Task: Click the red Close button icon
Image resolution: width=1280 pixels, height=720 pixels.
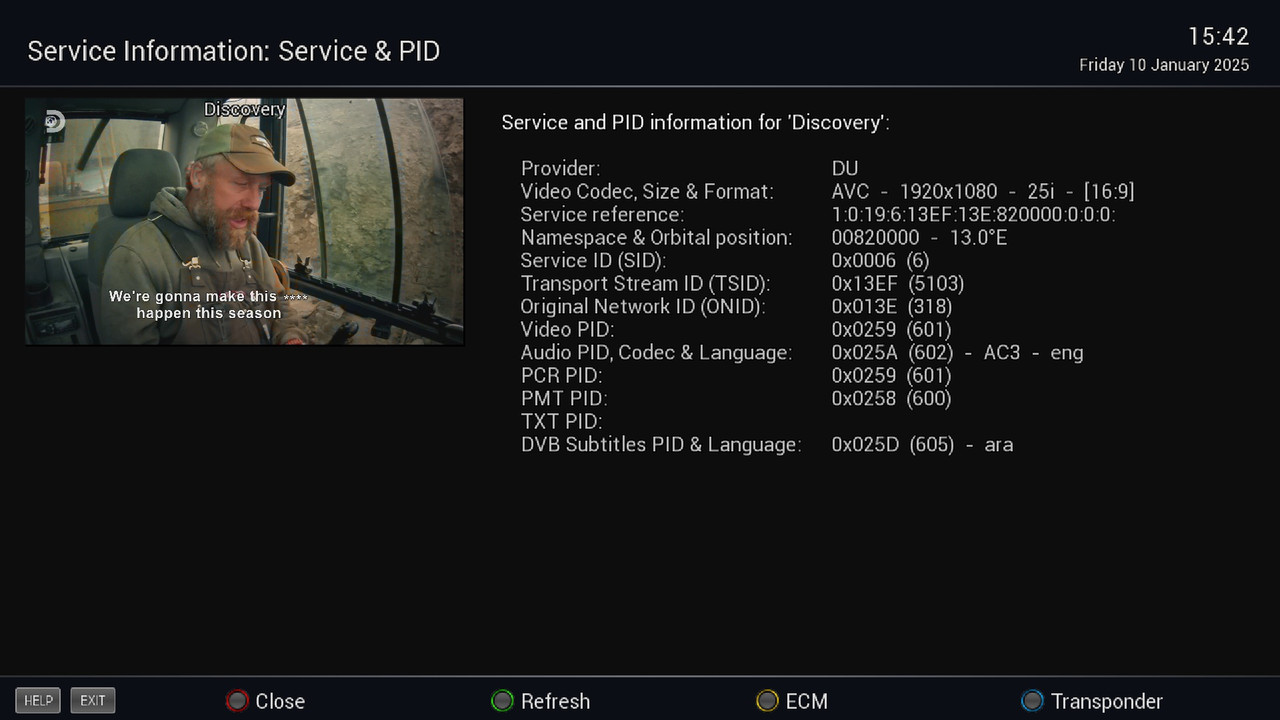Action: coord(237,701)
